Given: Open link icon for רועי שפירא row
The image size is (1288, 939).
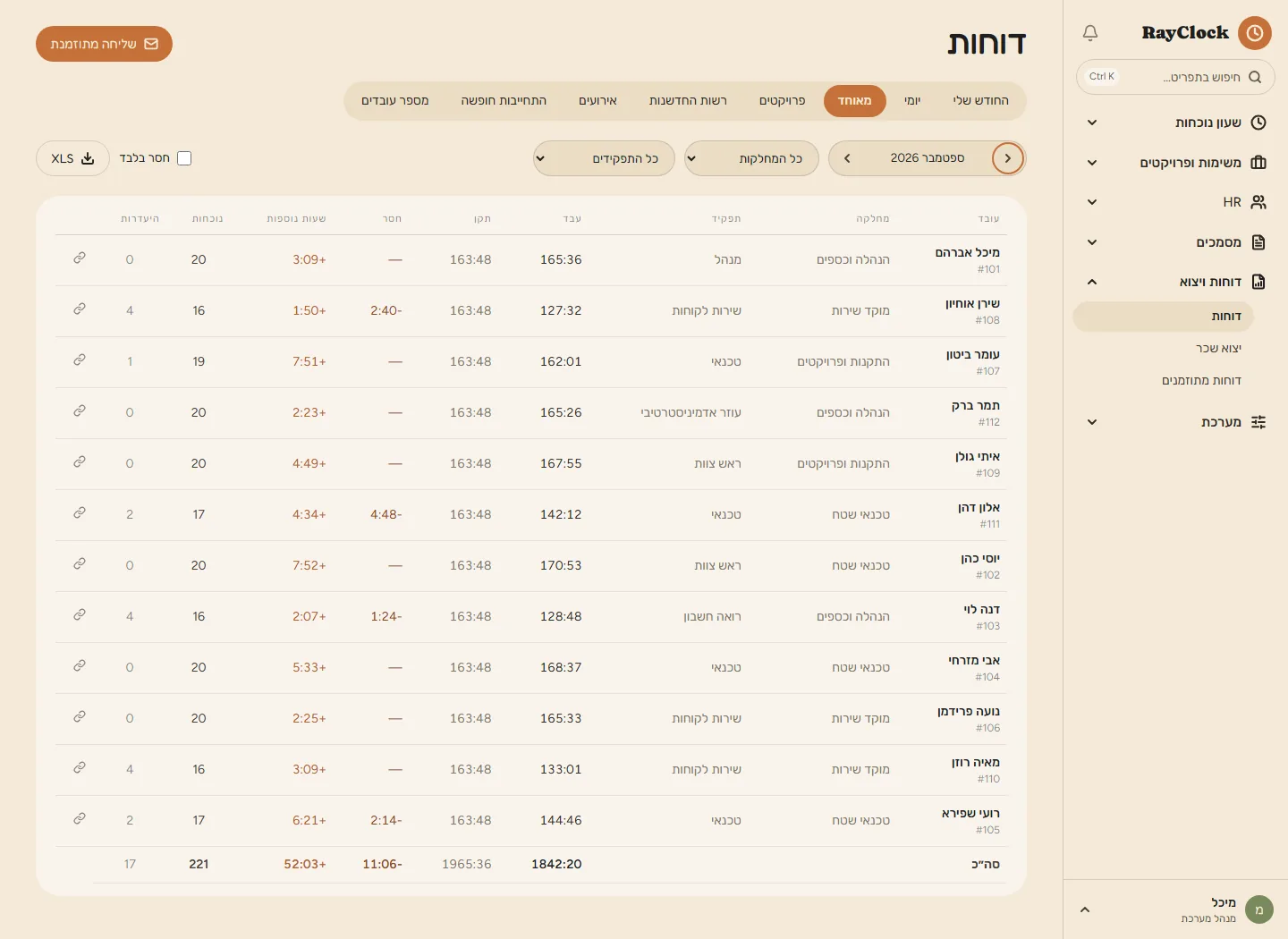Looking at the screenshot, I should click(80, 819).
